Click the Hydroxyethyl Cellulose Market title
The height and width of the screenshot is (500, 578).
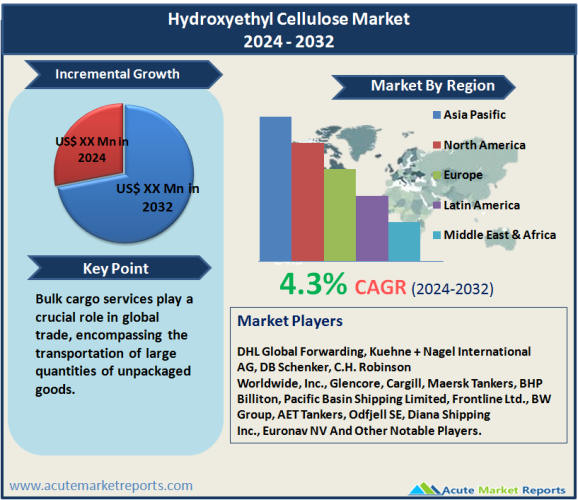[289, 19]
